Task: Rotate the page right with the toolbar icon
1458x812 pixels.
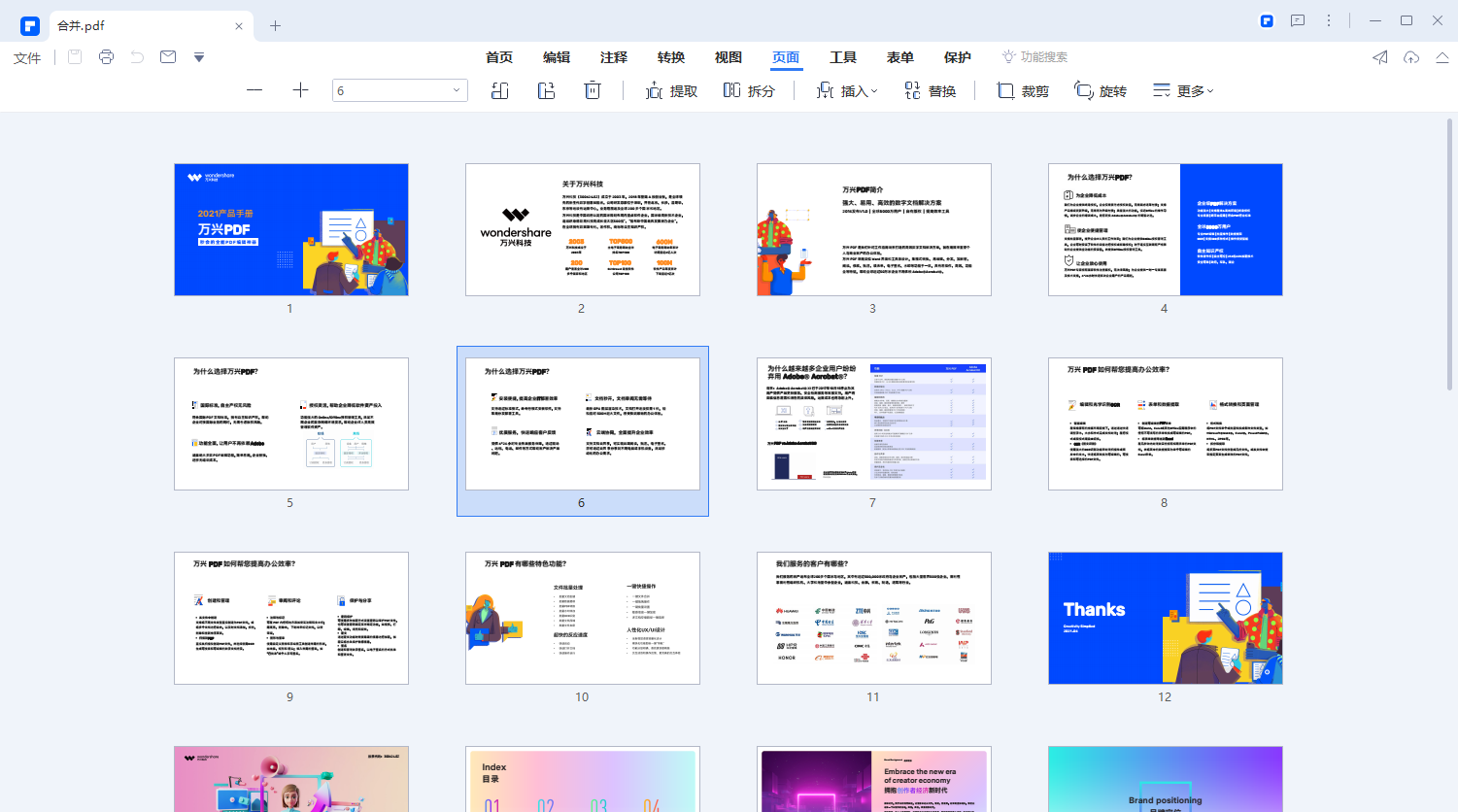Action: (547, 90)
